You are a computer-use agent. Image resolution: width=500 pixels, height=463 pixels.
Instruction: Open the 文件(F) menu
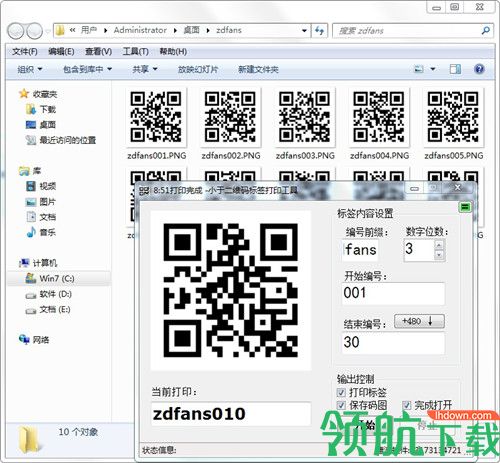point(25,52)
